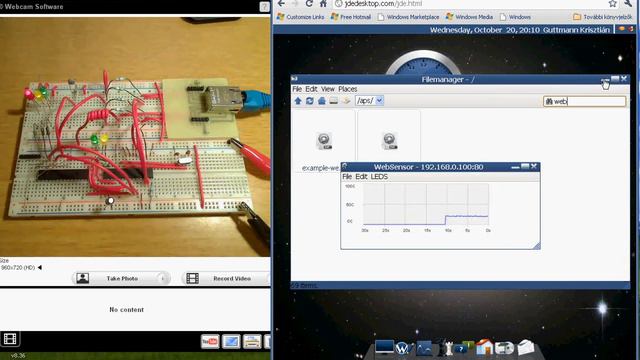Click the open folder icon in the Filemanager toolbar

coord(346,101)
